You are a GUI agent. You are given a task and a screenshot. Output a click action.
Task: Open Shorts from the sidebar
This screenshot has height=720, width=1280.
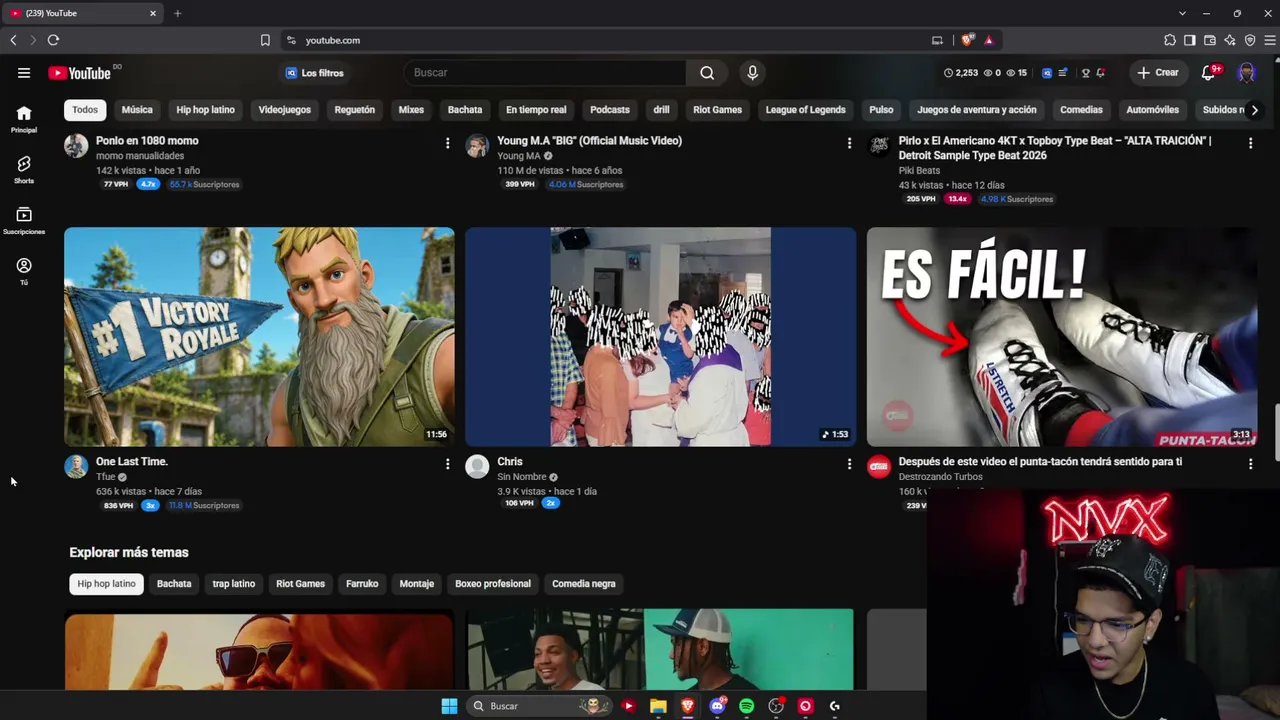click(24, 169)
